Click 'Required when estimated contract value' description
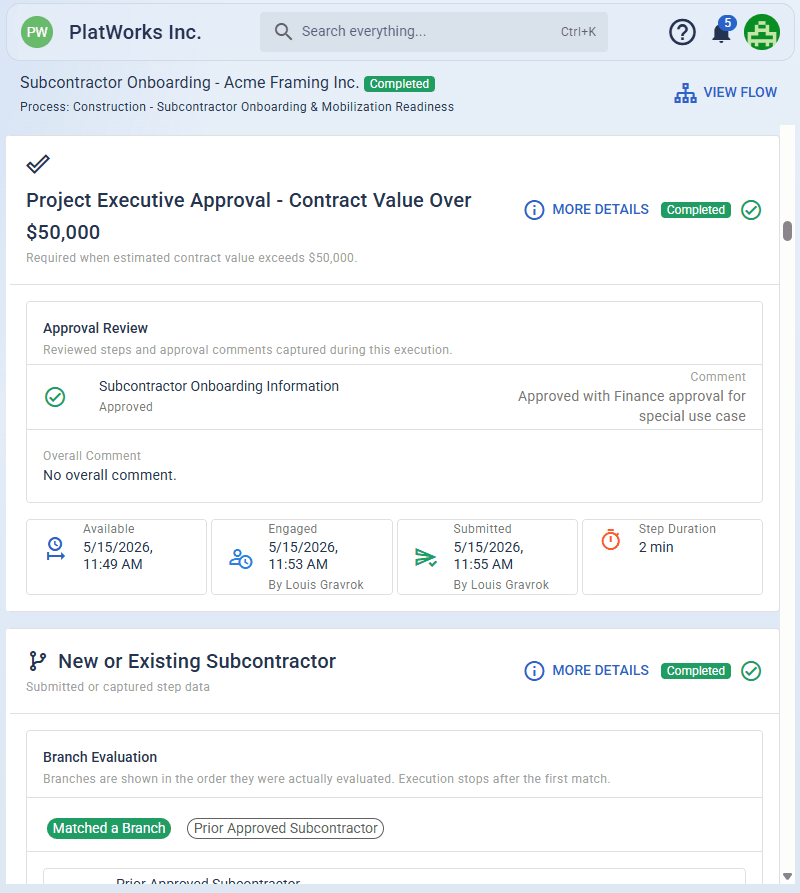 coord(191,257)
